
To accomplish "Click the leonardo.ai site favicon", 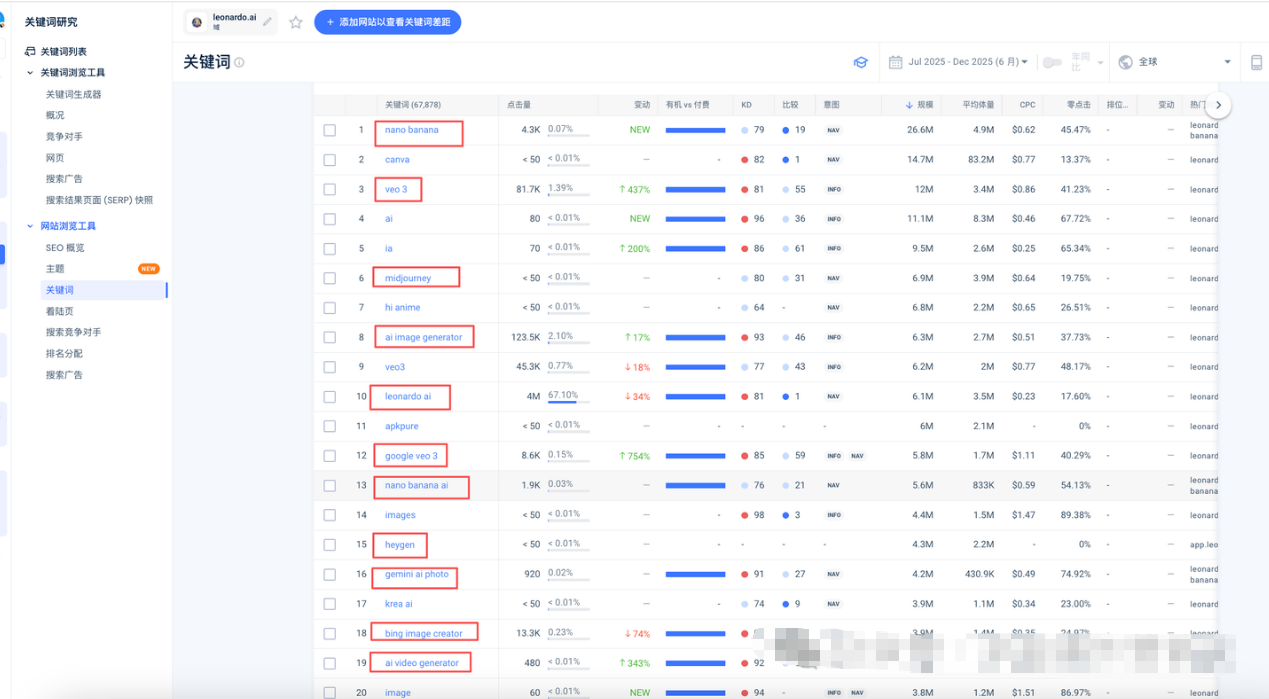I will coord(197,22).
